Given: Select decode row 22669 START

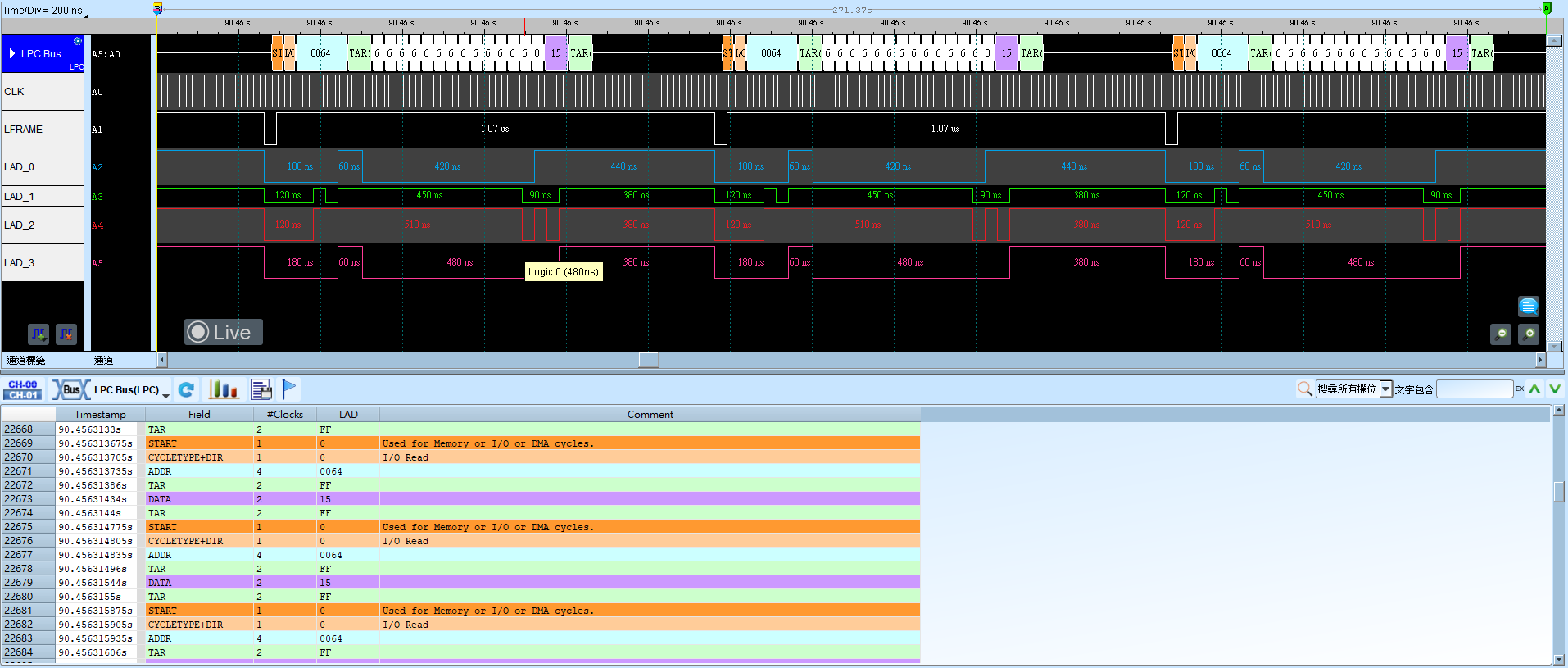Looking at the screenshot, I should click(461, 443).
